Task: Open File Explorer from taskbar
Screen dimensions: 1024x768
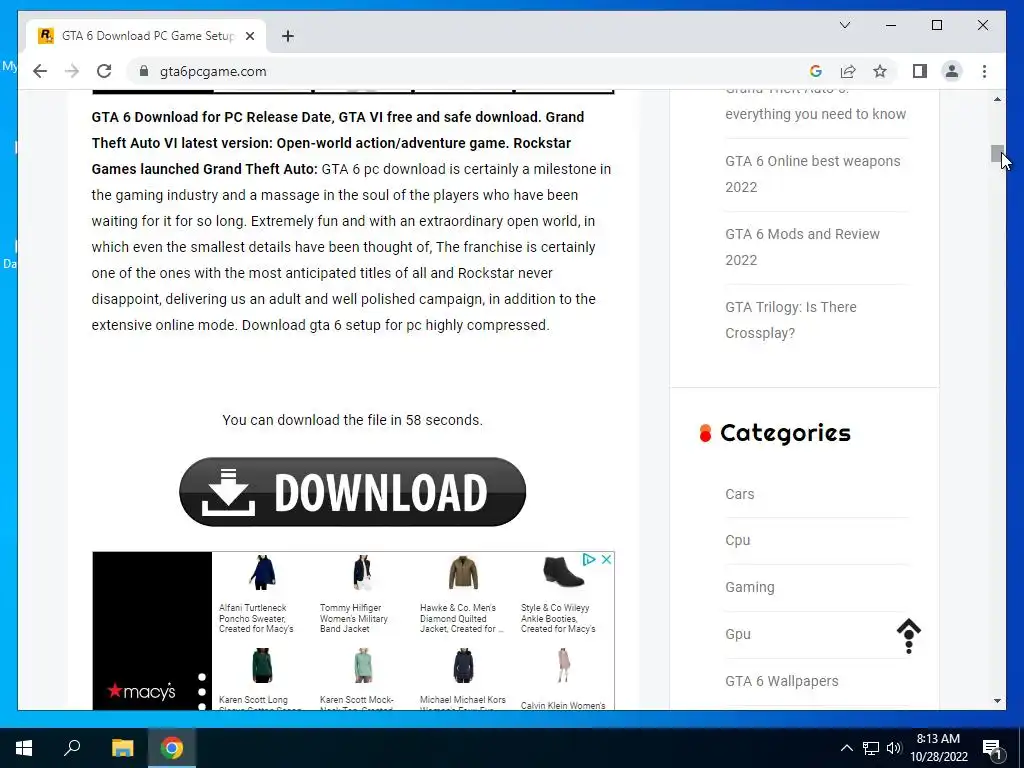Action: [x=122, y=748]
